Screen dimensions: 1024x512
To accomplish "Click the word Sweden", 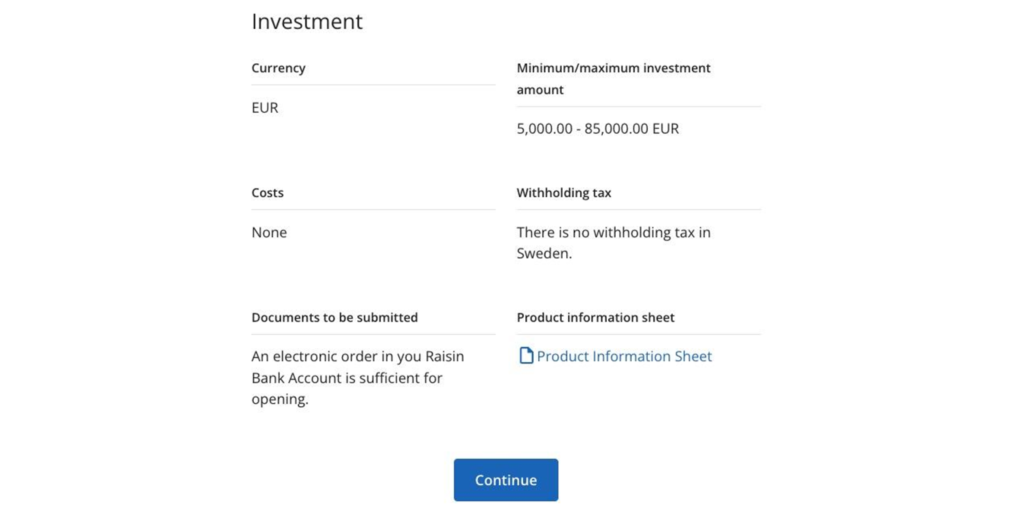I will [543, 254].
